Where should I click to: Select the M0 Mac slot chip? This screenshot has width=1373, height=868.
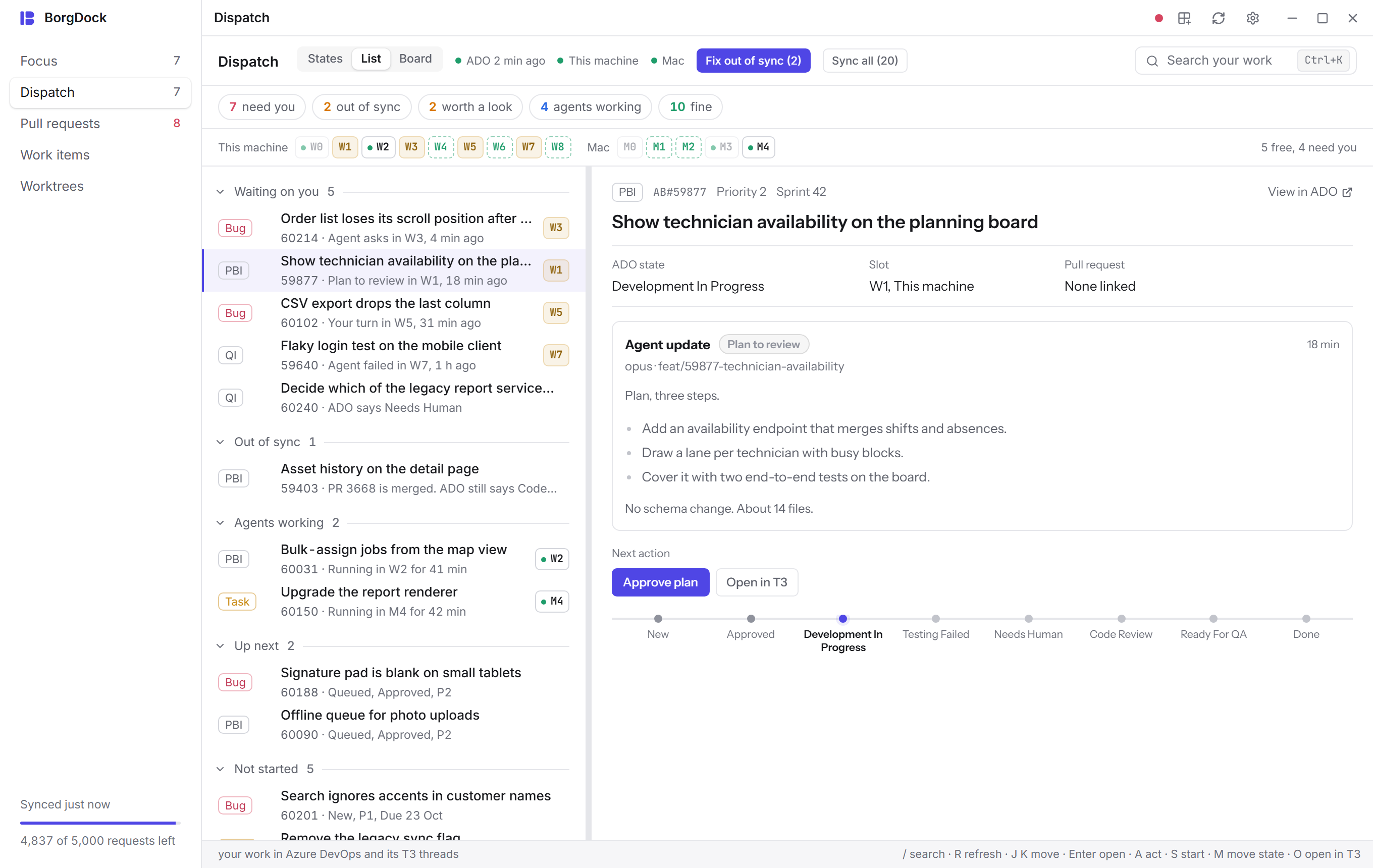629,148
